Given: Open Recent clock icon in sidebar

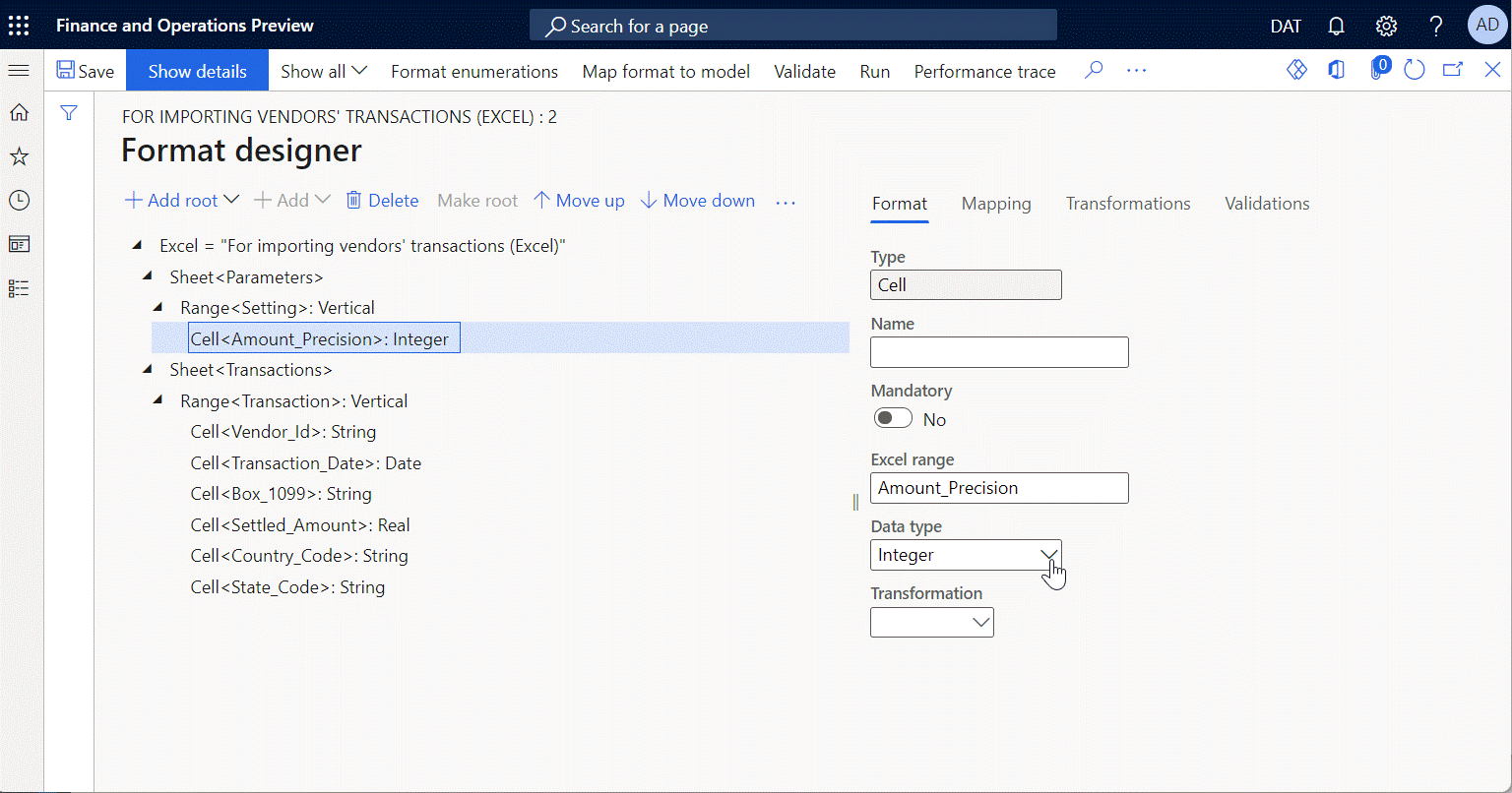Looking at the screenshot, I should coord(19,200).
